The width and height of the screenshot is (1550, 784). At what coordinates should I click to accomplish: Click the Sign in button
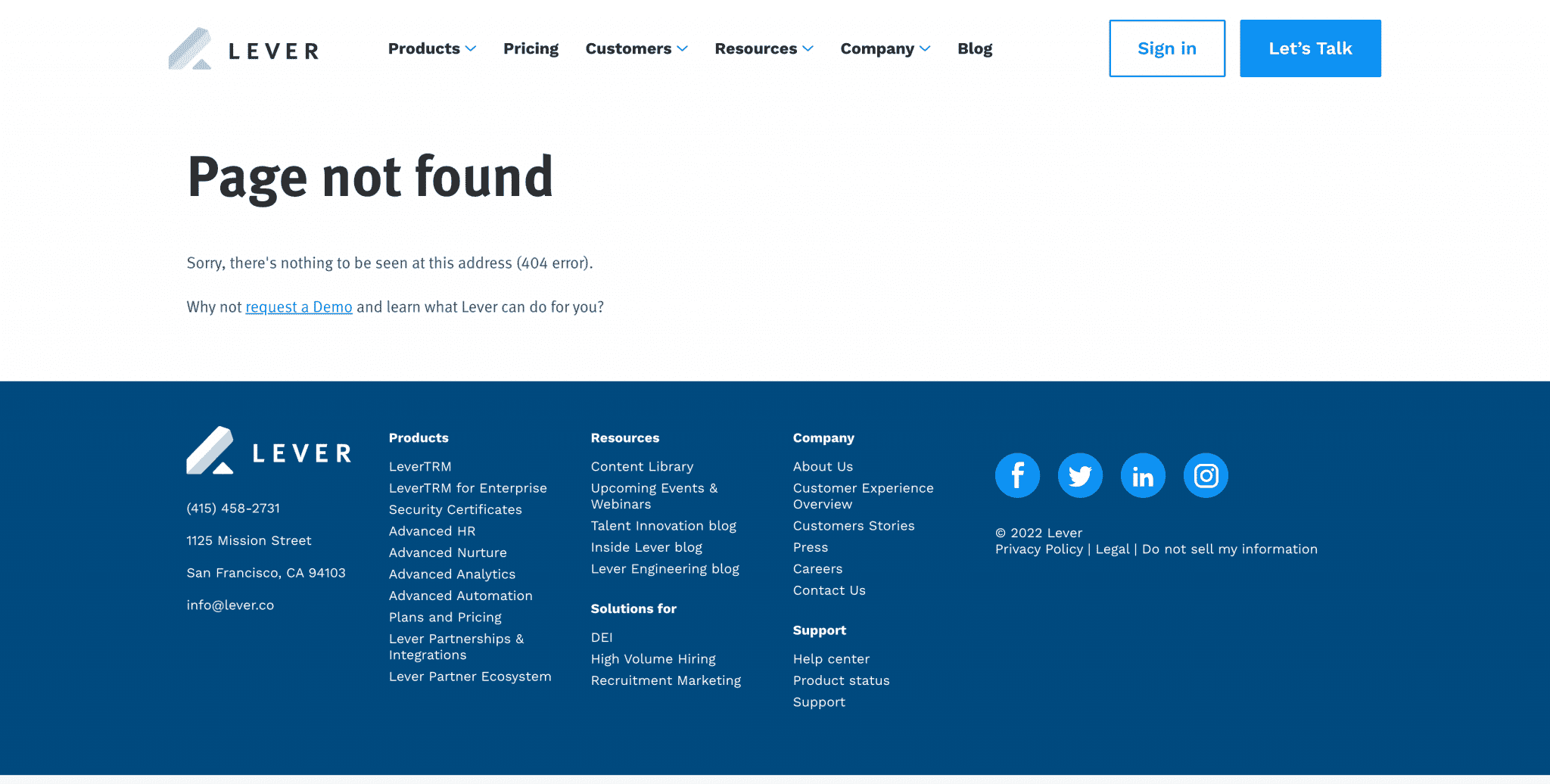click(1167, 48)
